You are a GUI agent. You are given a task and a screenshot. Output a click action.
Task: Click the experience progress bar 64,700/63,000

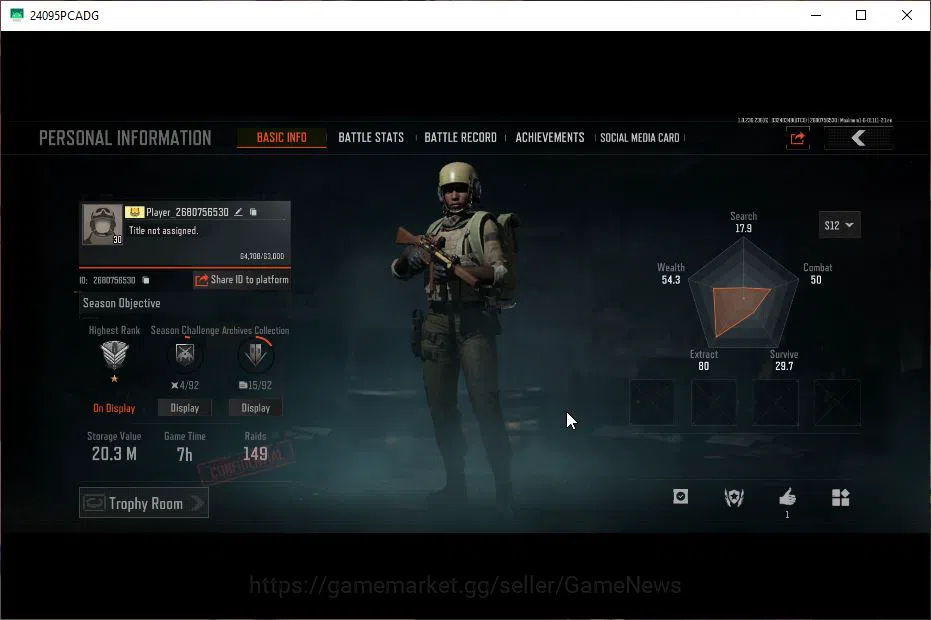tap(185, 268)
